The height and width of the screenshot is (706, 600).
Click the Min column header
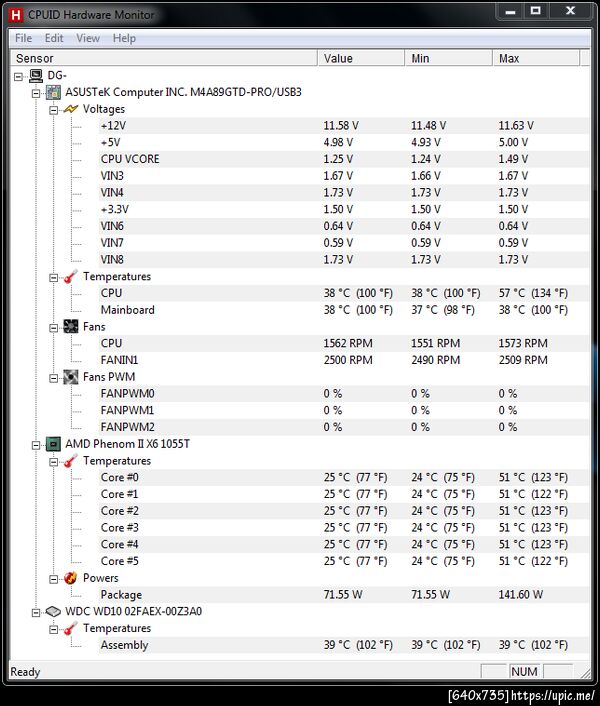pyautogui.click(x=448, y=58)
